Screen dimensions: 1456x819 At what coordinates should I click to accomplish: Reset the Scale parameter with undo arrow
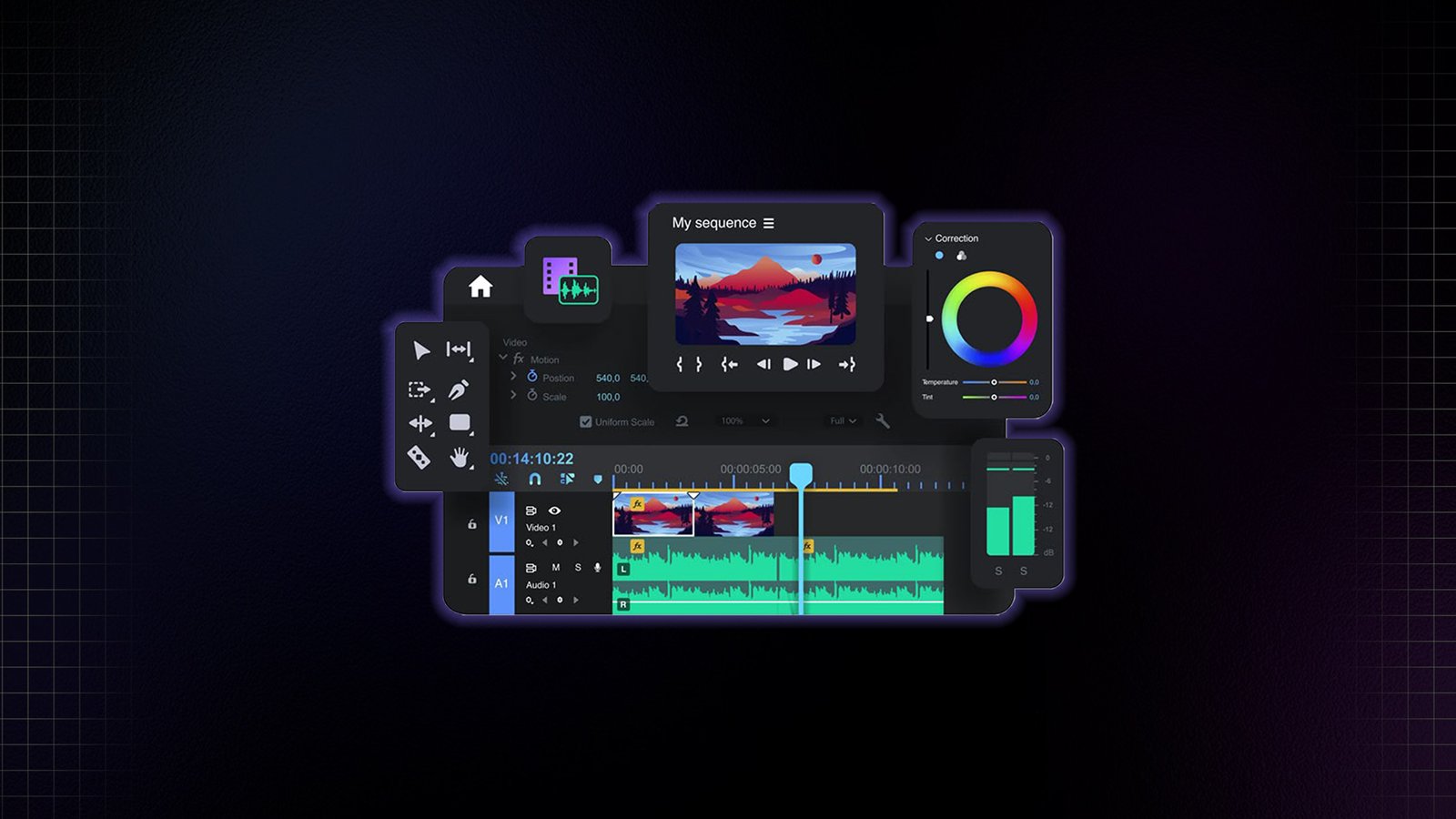(x=682, y=421)
